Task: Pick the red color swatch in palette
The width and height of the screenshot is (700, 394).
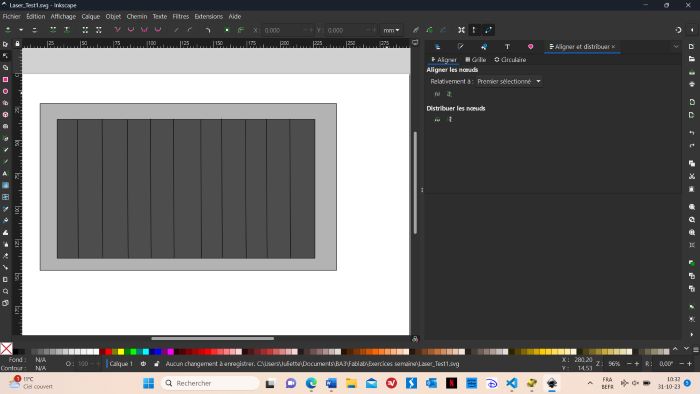Action: [x=108, y=352]
